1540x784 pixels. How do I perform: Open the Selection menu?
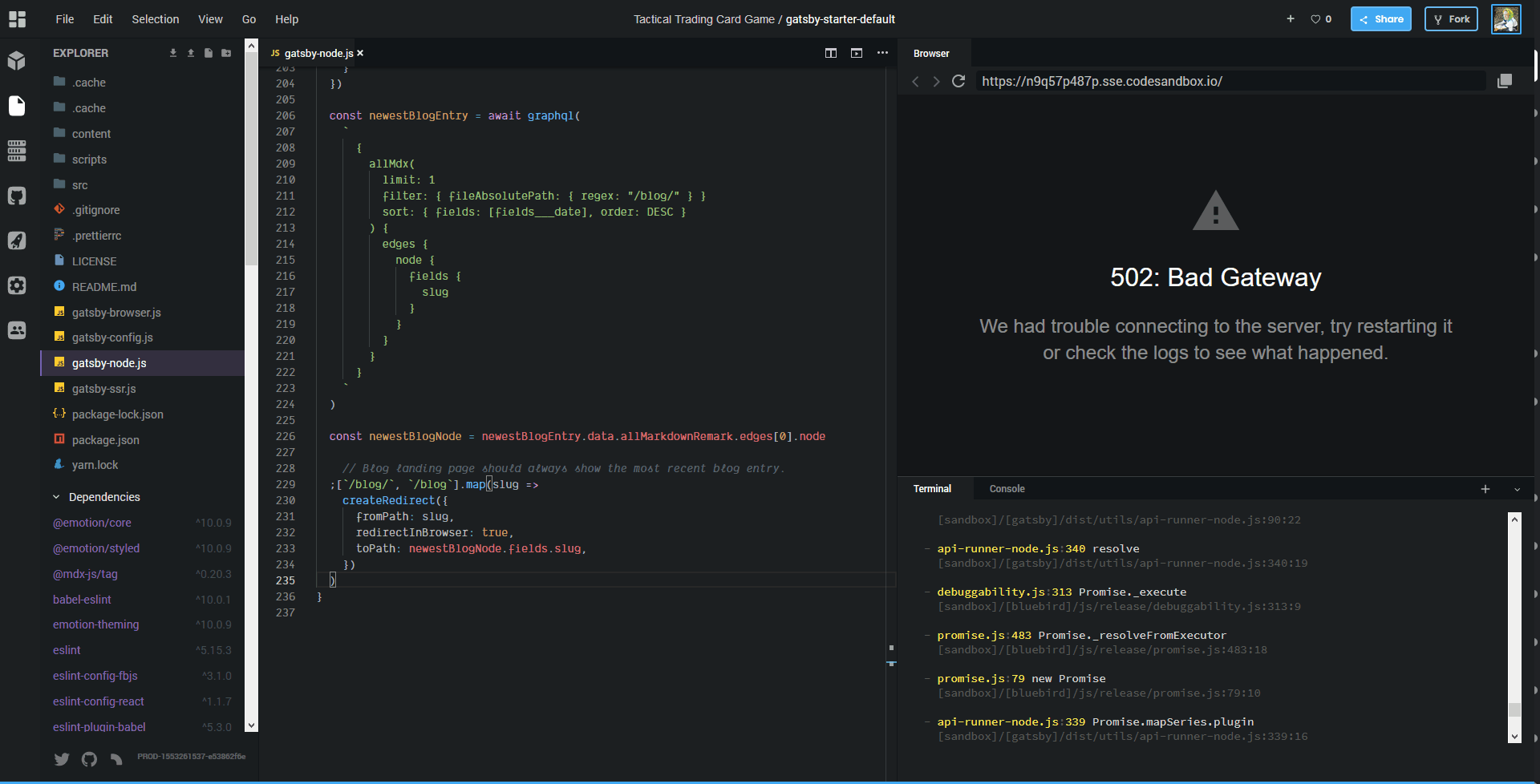[155, 19]
